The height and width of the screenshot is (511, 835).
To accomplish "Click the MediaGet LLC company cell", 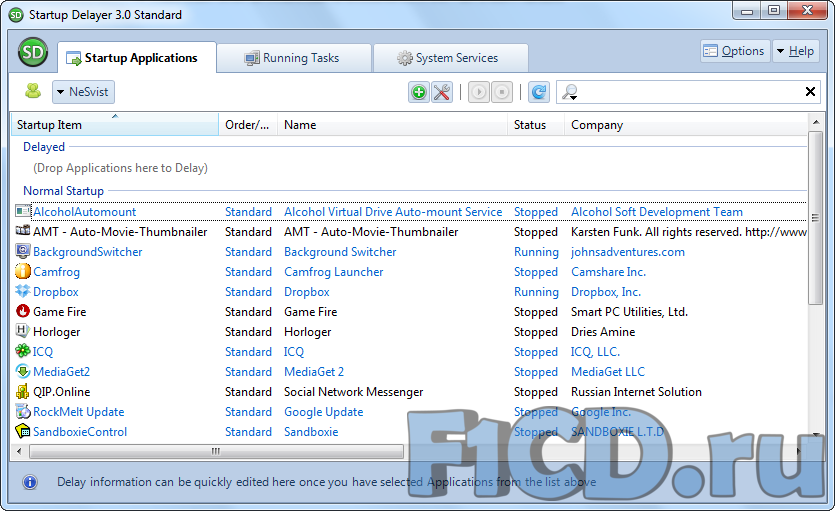I will coord(608,372).
